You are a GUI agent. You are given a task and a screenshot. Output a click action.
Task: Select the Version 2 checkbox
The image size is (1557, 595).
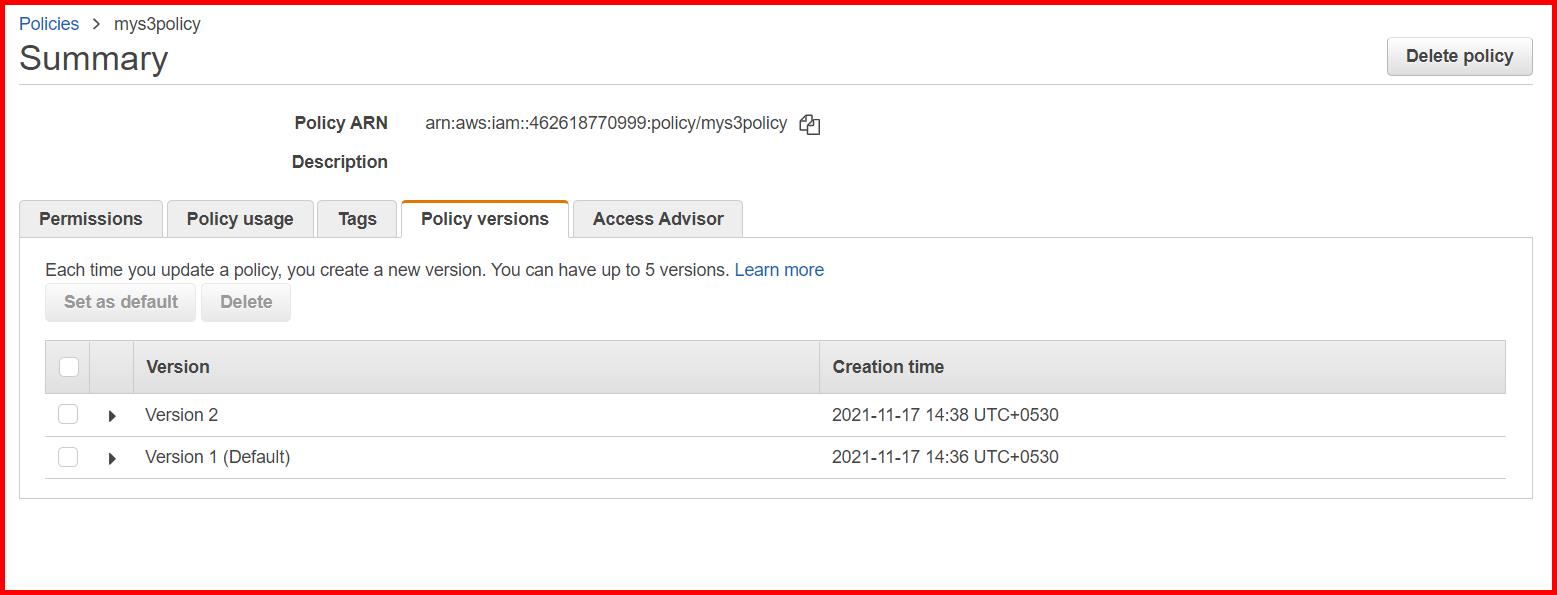tap(68, 414)
